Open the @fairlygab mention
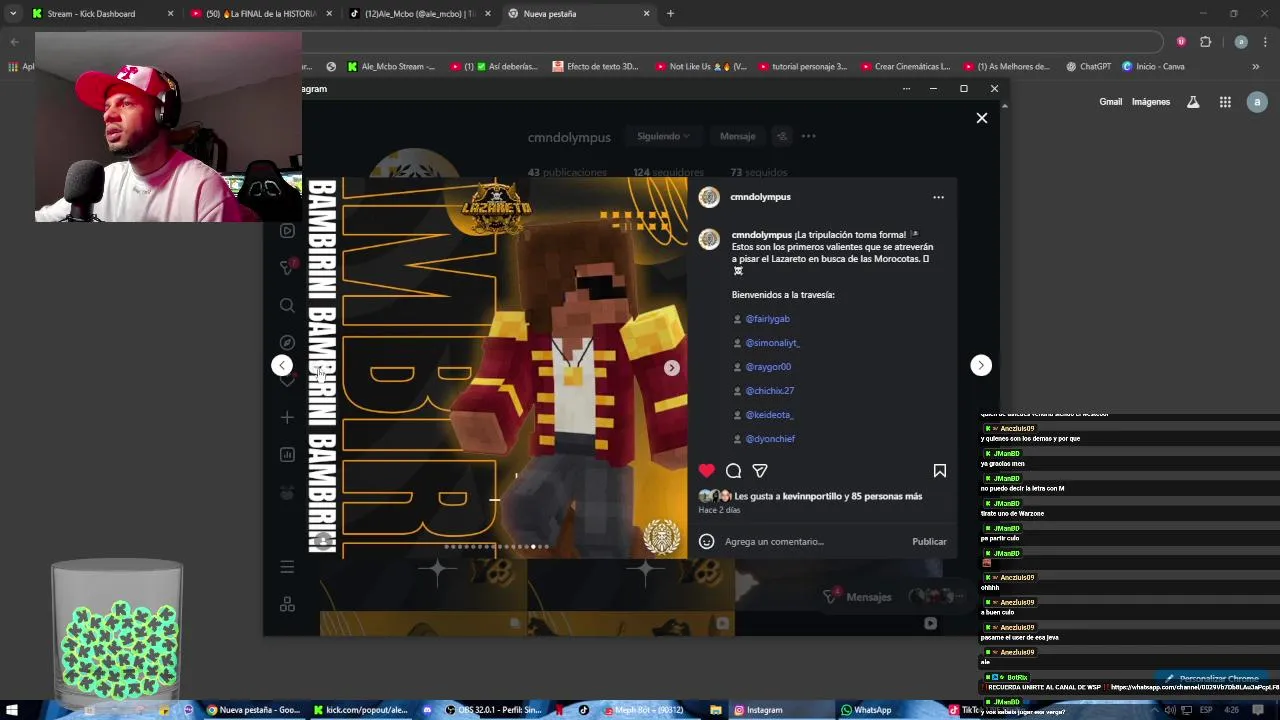This screenshot has height=720, width=1280. (767, 319)
